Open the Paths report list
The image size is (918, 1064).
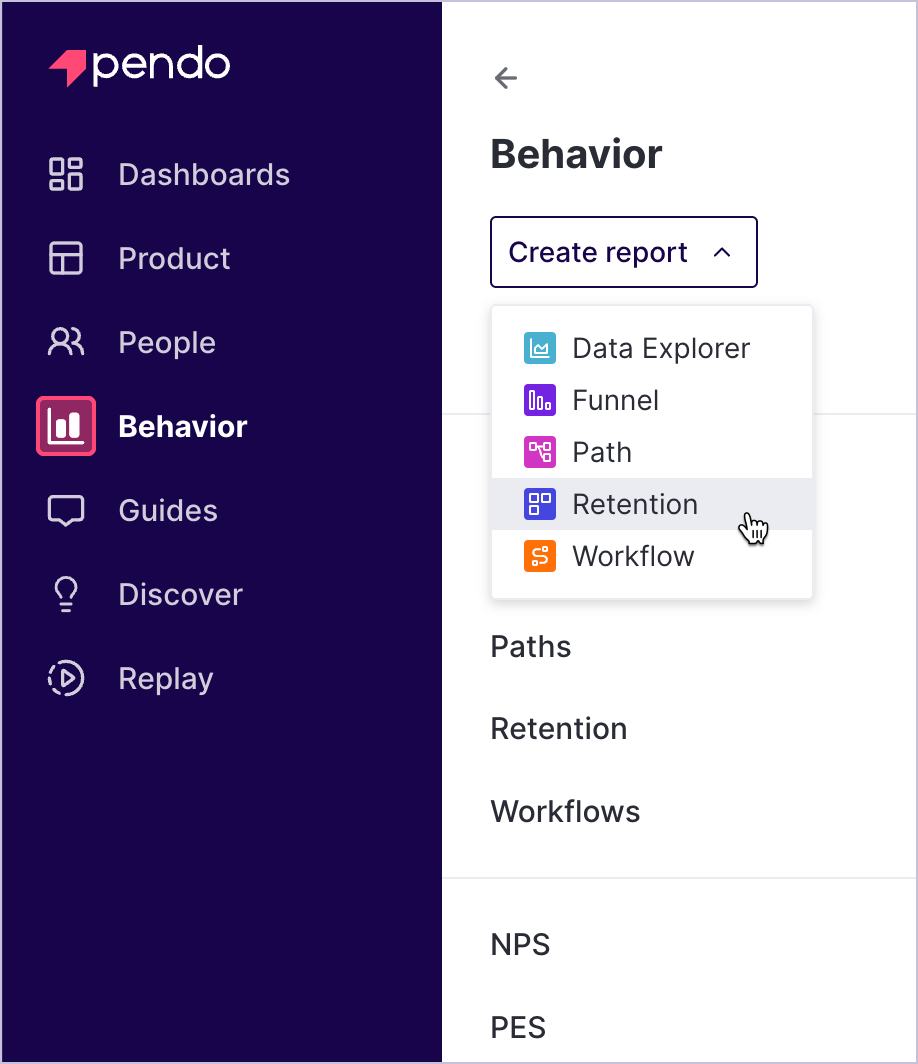(x=531, y=647)
